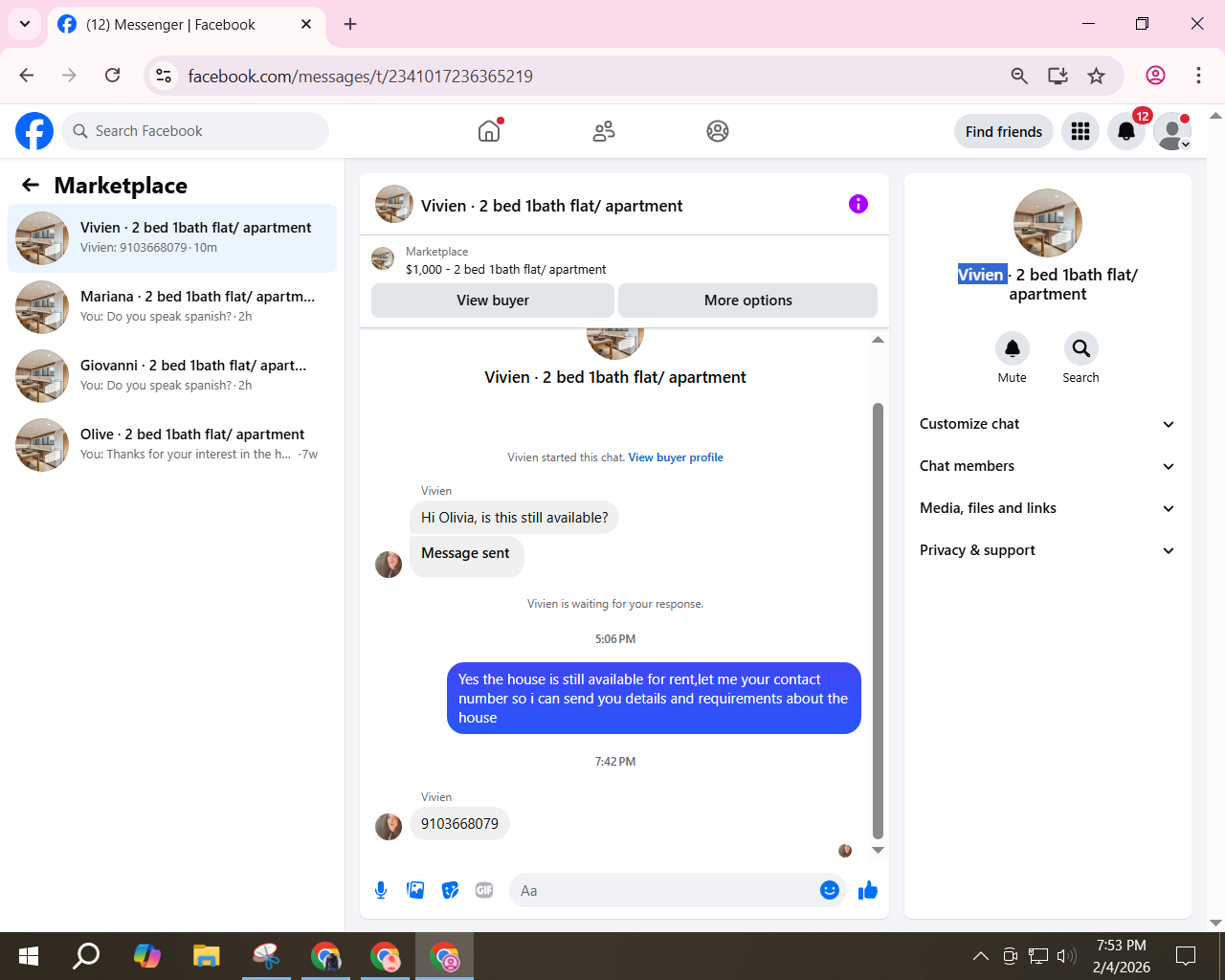1225x980 pixels.
Task: Go back from Marketplace chats arrow
Action: coord(31,186)
